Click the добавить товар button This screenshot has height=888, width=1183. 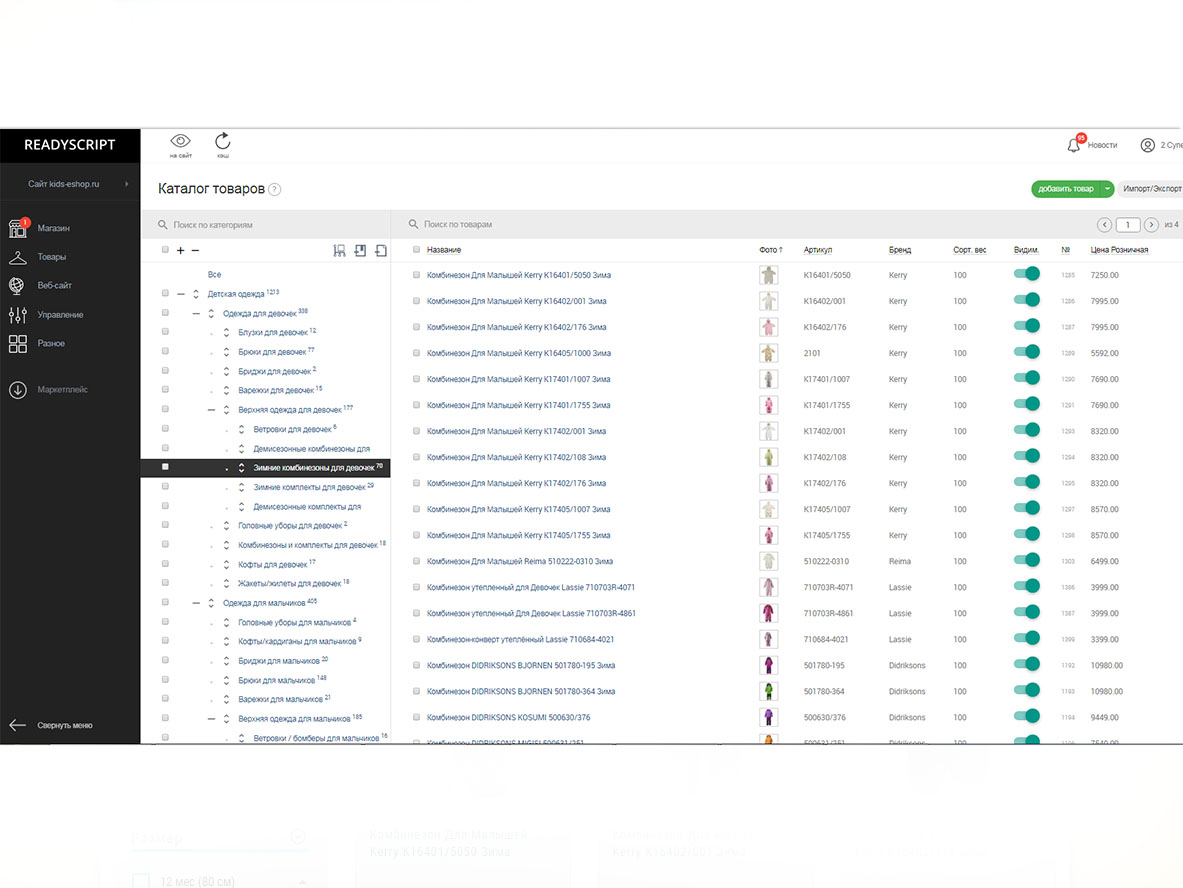tap(1065, 189)
